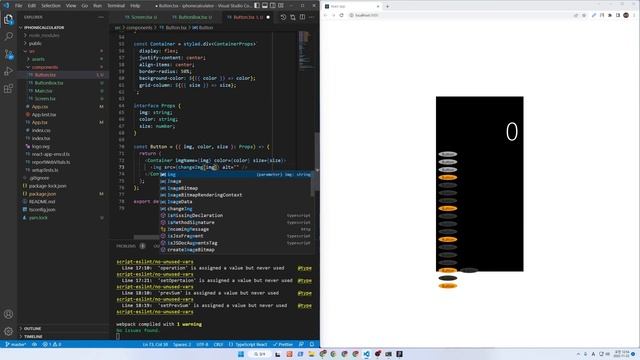
Task: Open a new tab in Chrome
Action: coord(387,6)
